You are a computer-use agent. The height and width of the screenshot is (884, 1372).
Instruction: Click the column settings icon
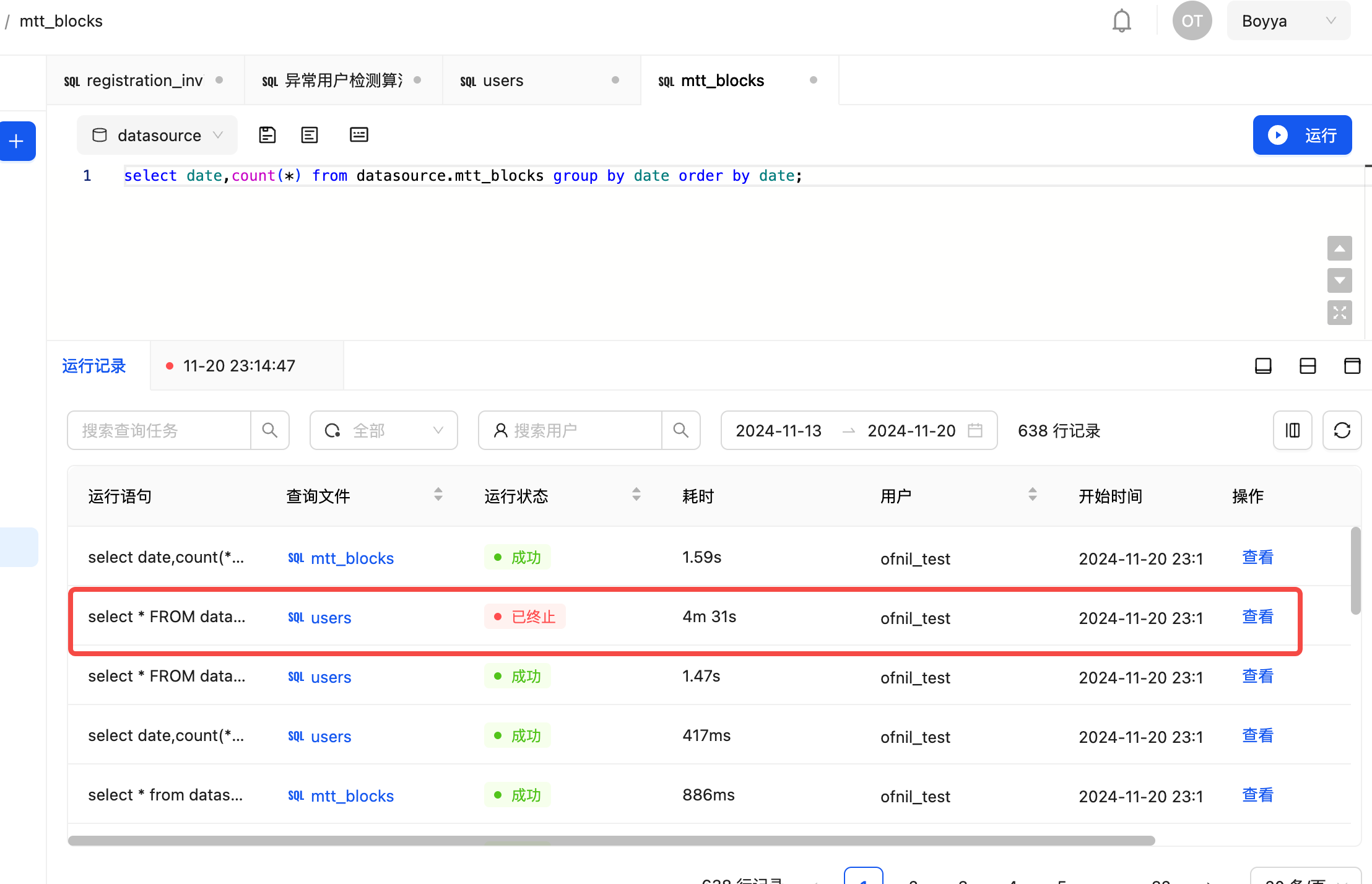(x=1293, y=430)
